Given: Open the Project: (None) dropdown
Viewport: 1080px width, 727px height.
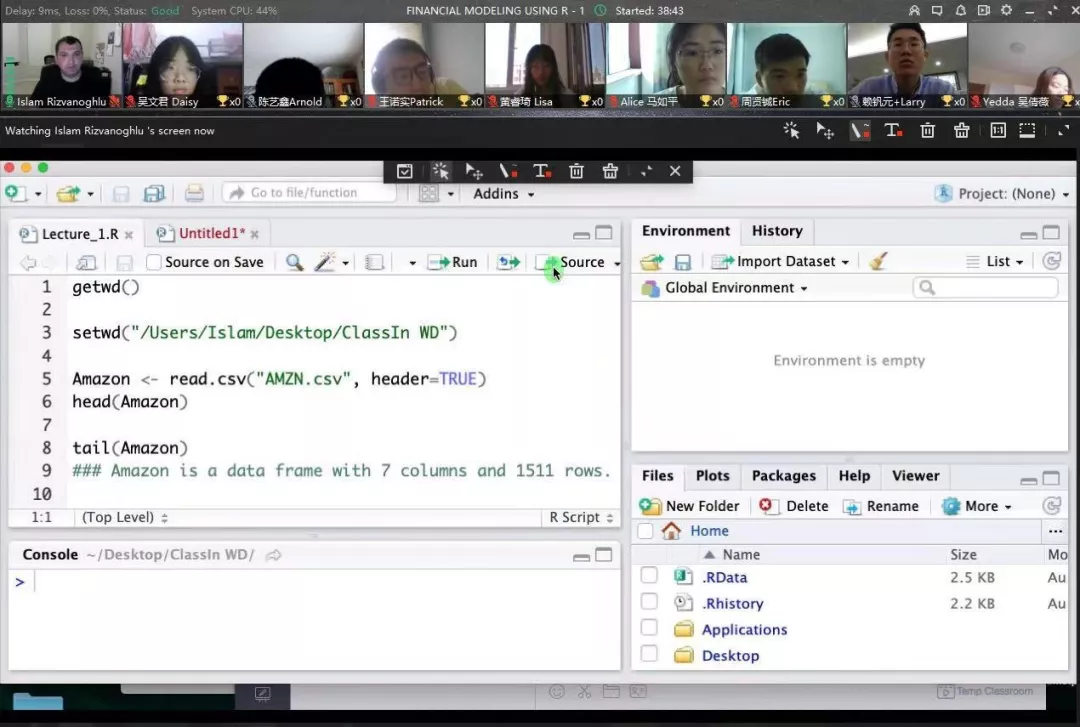Looking at the screenshot, I should [1002, 194].
